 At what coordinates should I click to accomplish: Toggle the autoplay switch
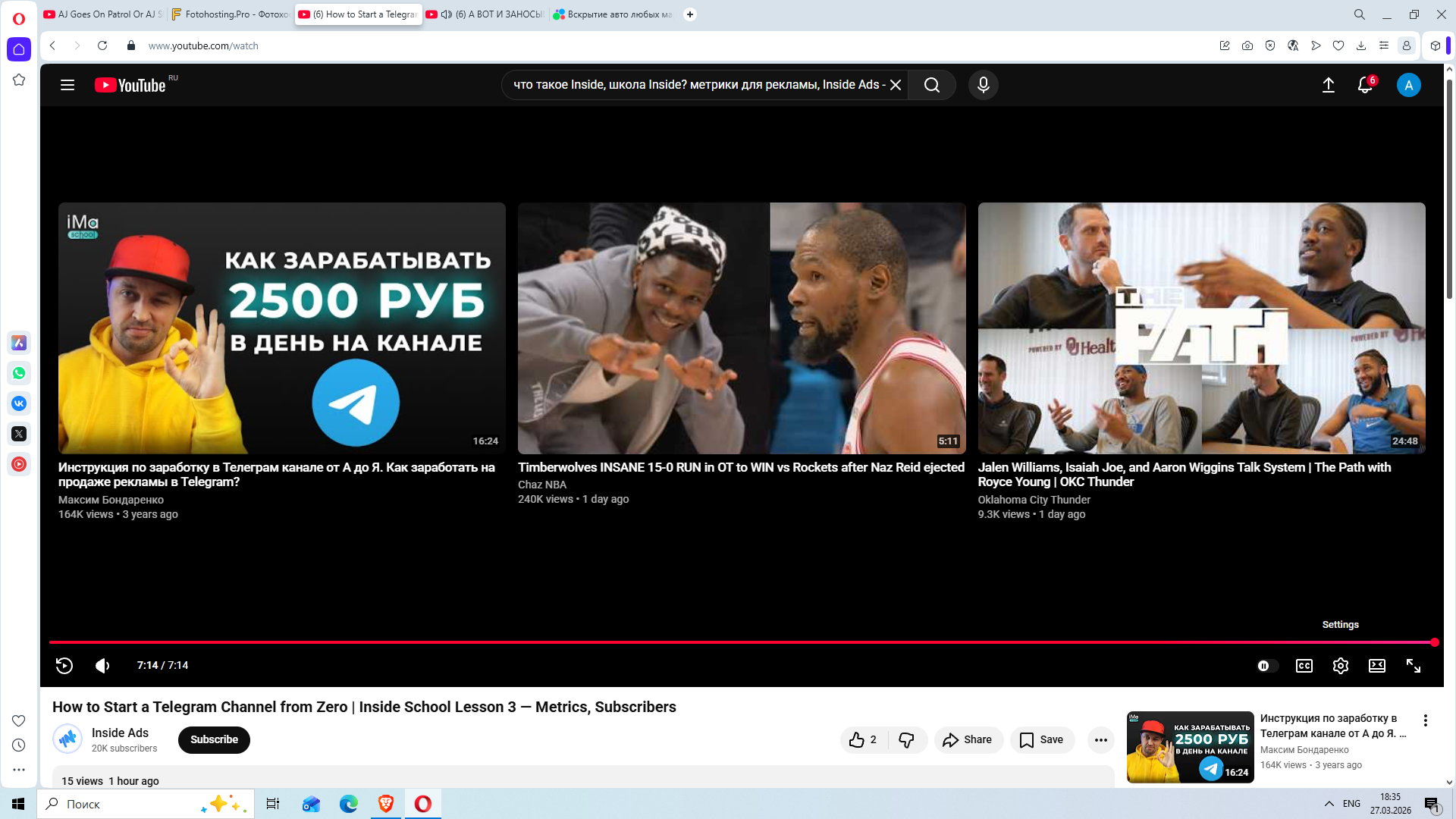tap(1266, 666)
